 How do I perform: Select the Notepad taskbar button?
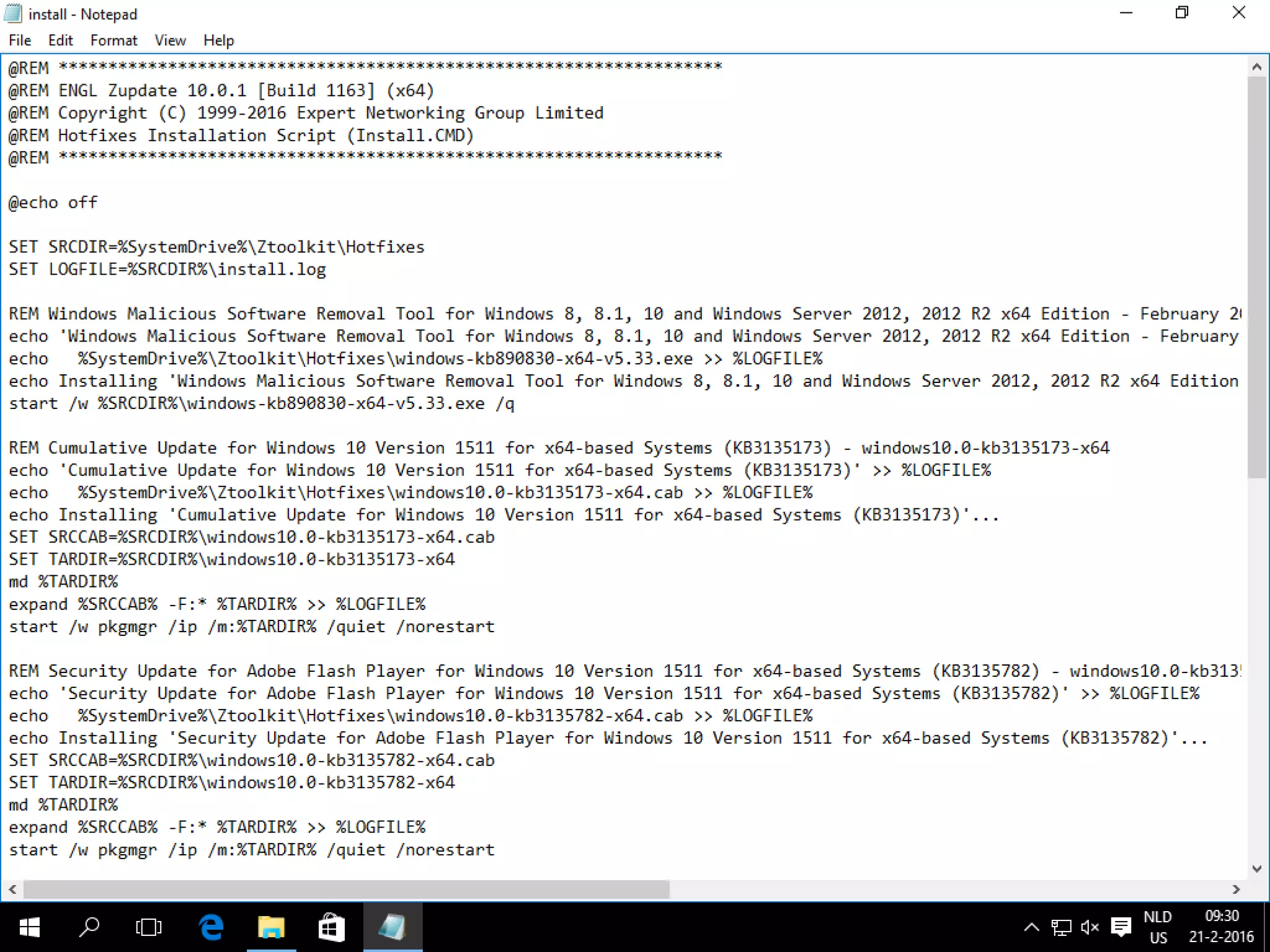(393, 927)
